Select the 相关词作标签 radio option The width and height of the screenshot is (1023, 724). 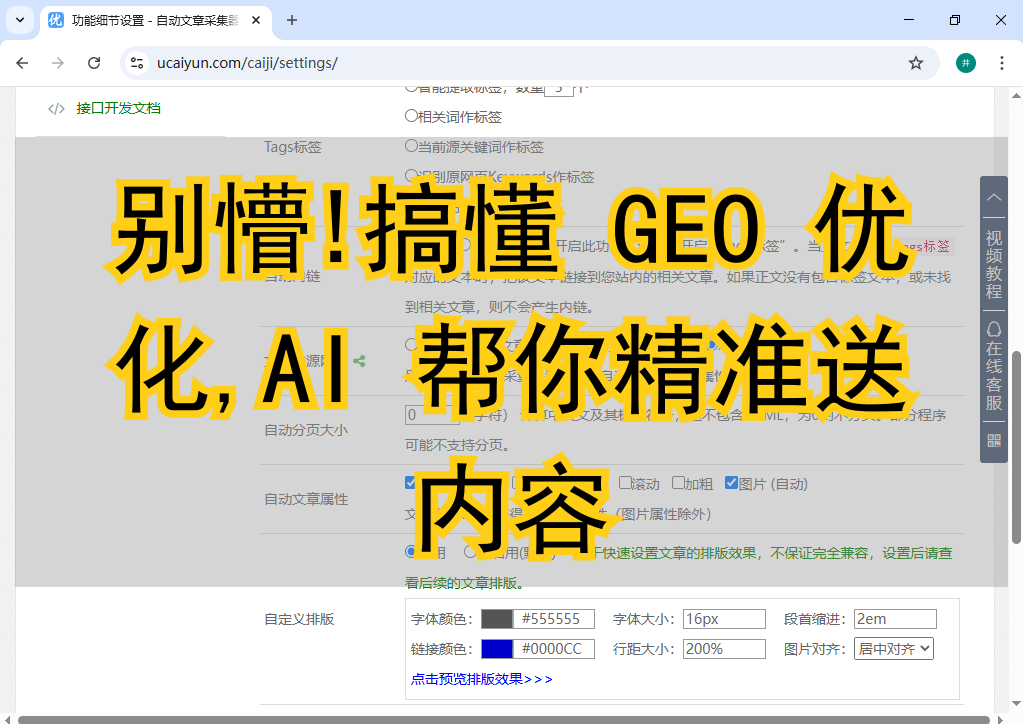[x=411, y=116]
